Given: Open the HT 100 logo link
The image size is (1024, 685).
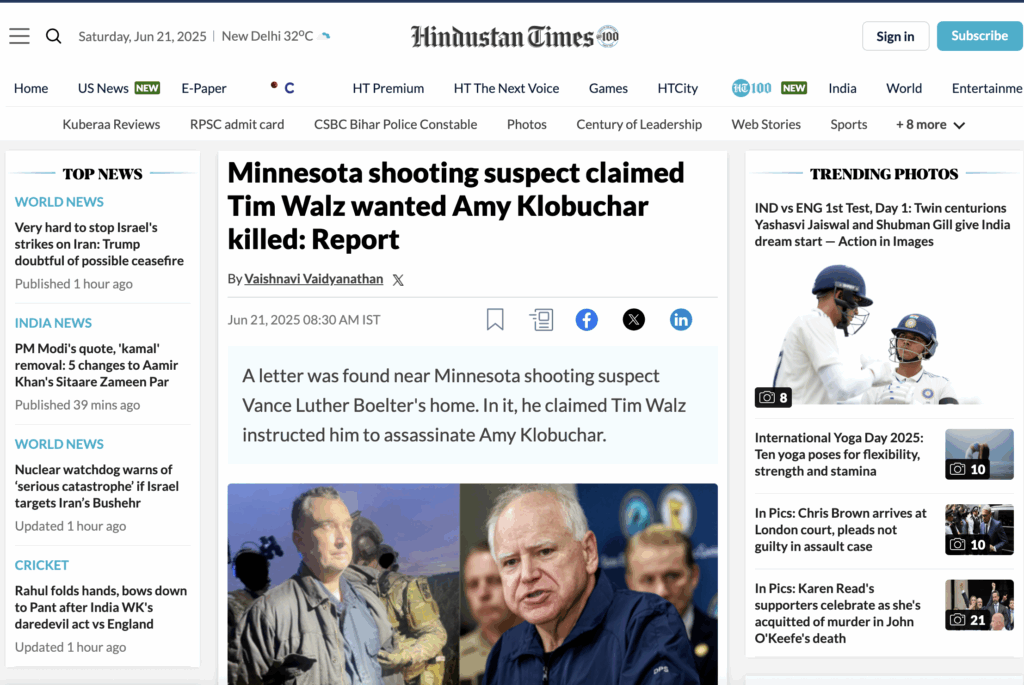Looking at the screenshot, I should click(x=752, y=88).
